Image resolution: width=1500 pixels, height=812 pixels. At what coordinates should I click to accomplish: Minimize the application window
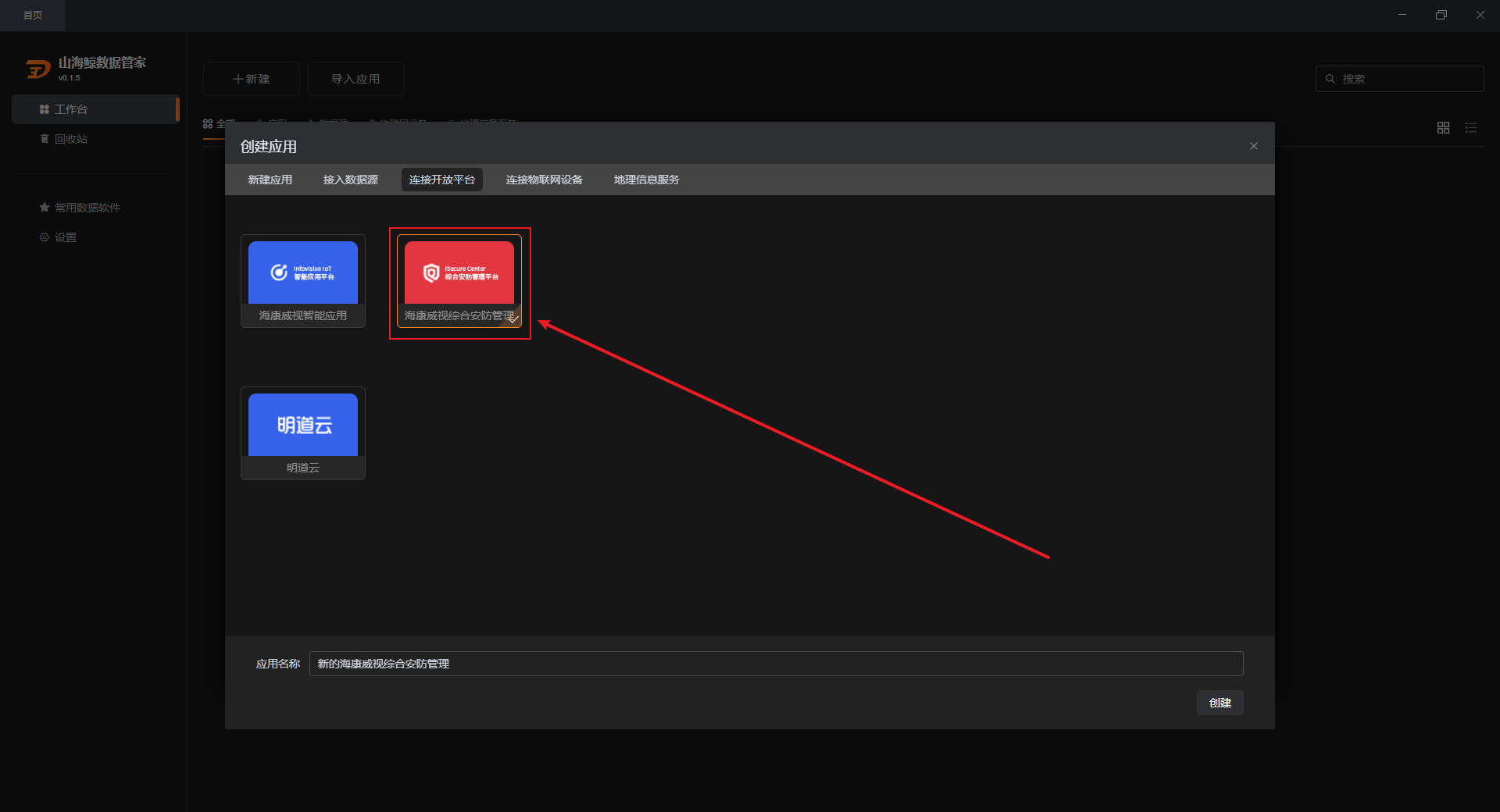coord(1402,15)
